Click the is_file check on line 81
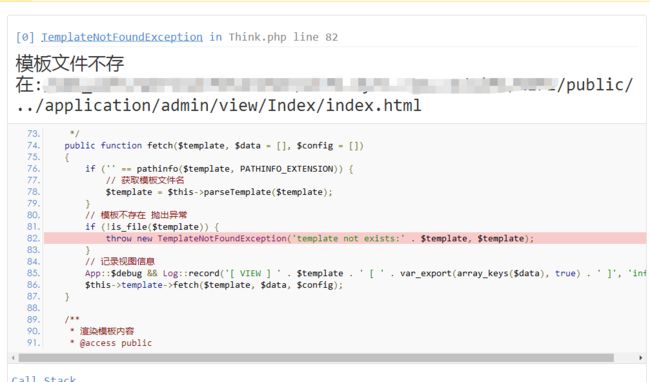Screen dimensions: 650x382 tap(152, 227)
